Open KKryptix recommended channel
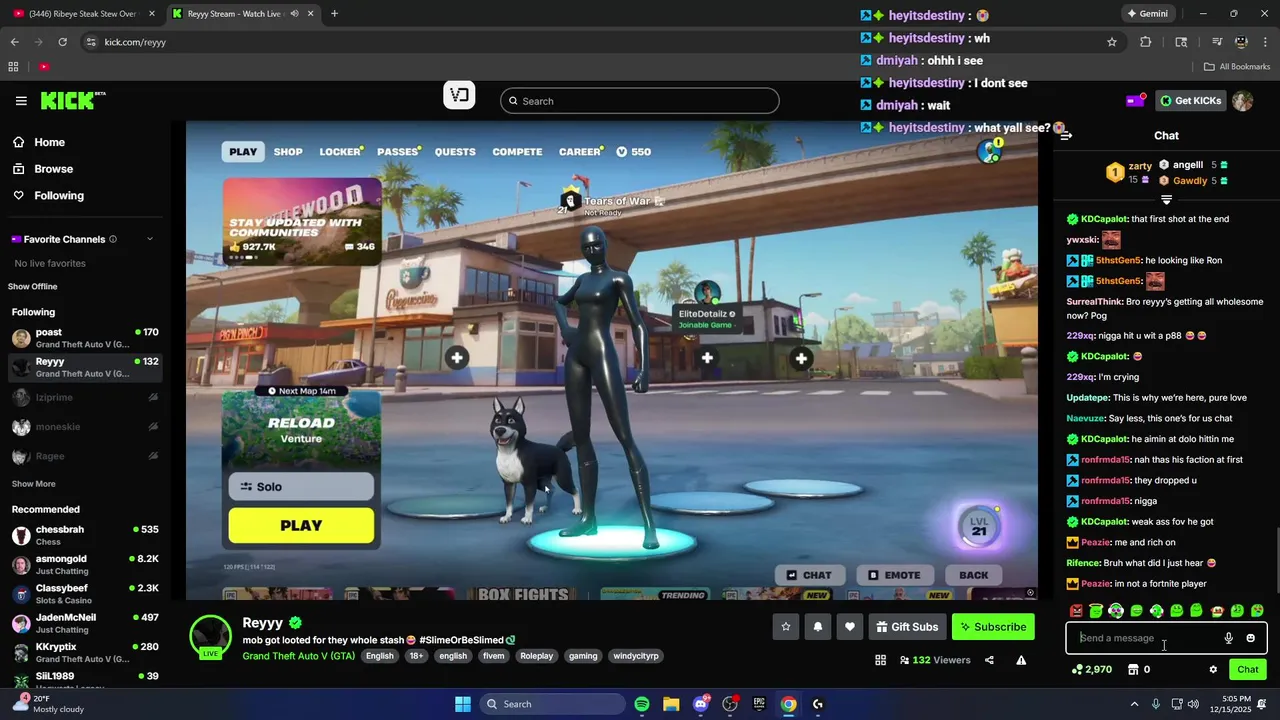Screen dimensions: 1280x720 point(85,653)
